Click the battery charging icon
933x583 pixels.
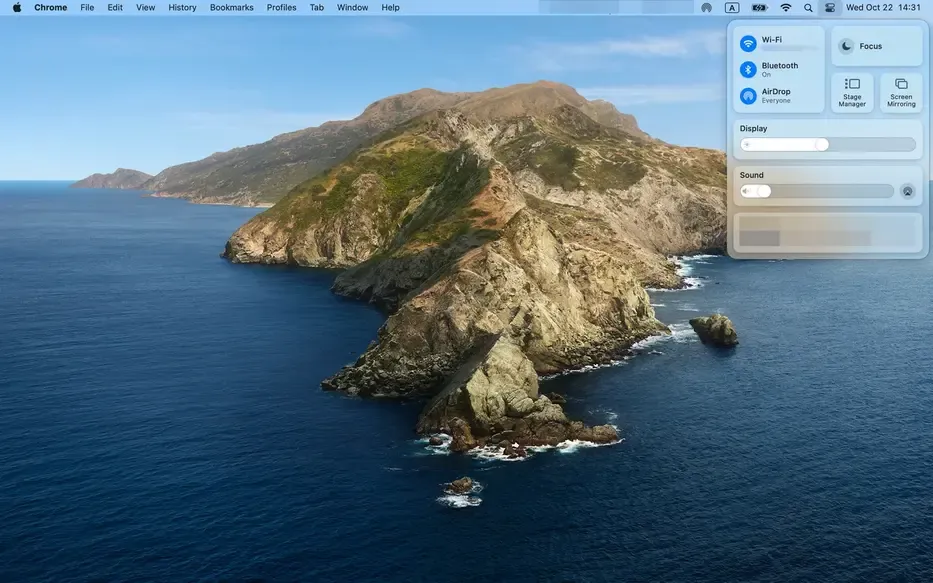759,8
